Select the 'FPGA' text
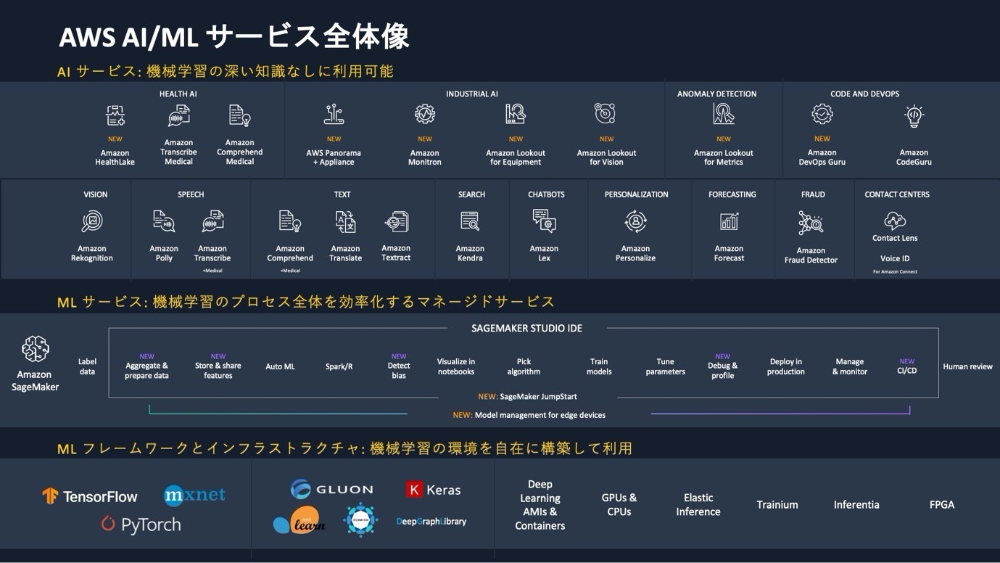Viewport: 1000px width, 563px height. pyautogui.click(x=942, y=505)
